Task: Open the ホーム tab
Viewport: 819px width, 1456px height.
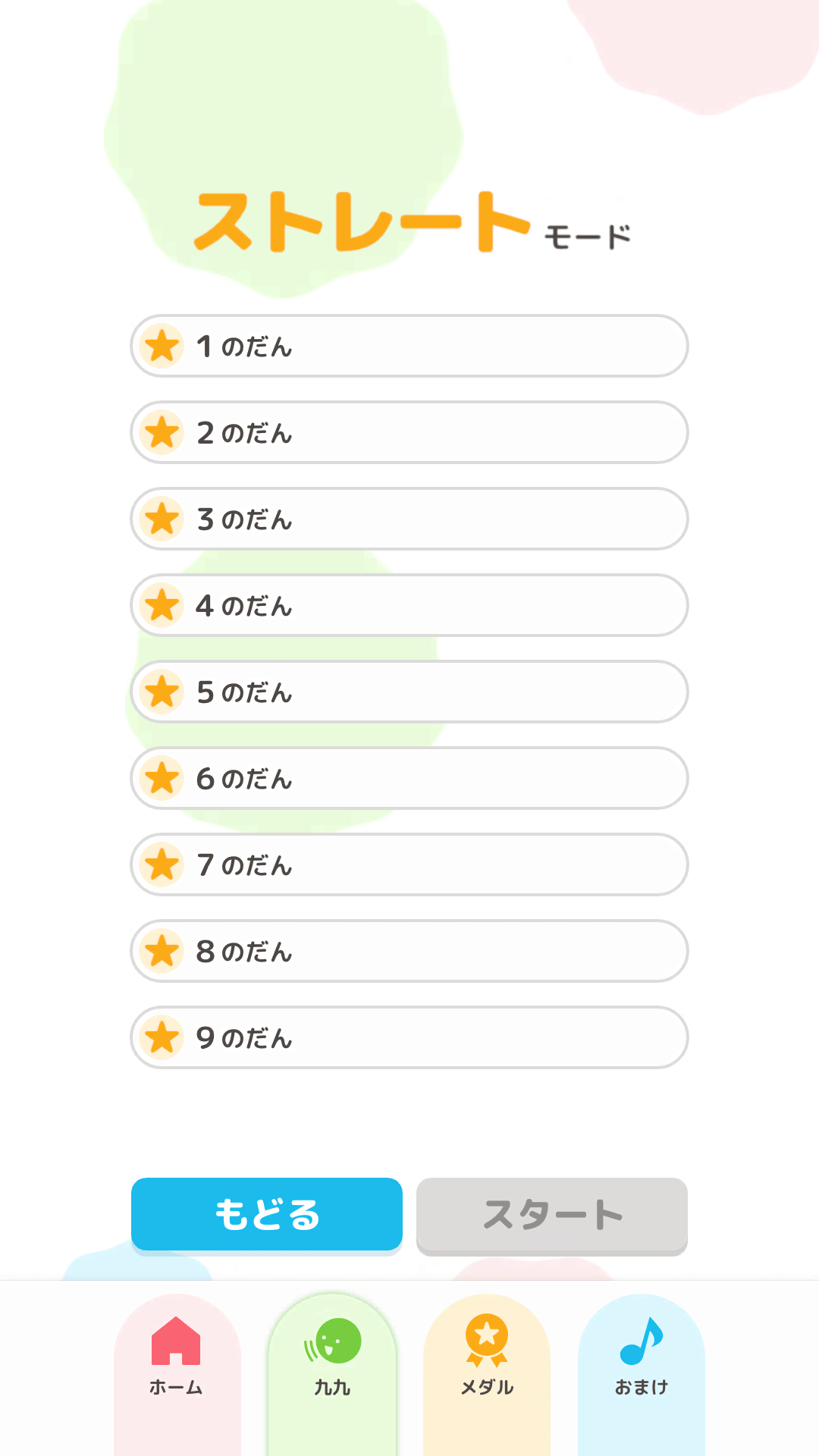Action: (x=176, y=1388)
